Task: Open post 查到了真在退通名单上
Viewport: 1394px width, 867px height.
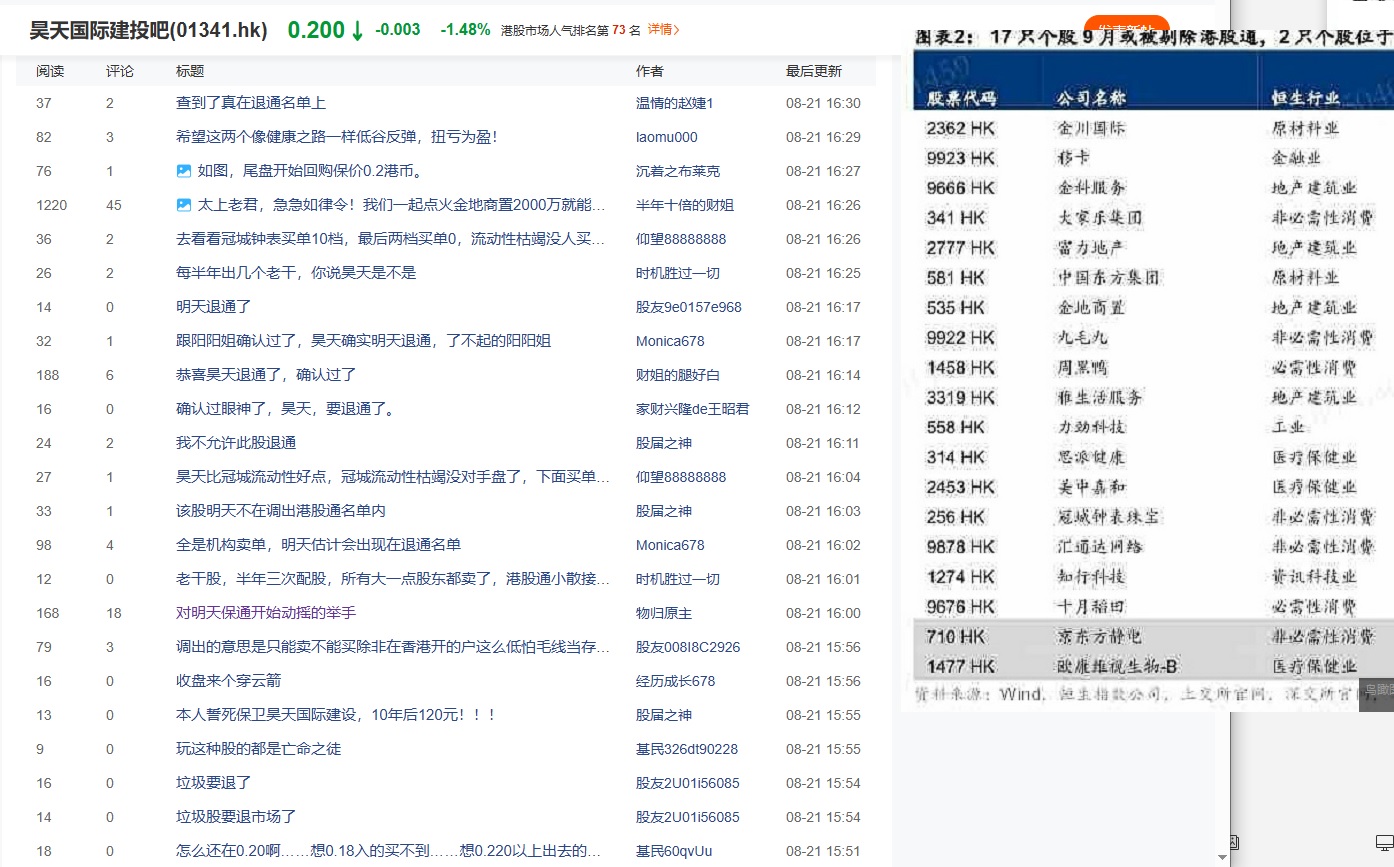Action: [251, 103]
